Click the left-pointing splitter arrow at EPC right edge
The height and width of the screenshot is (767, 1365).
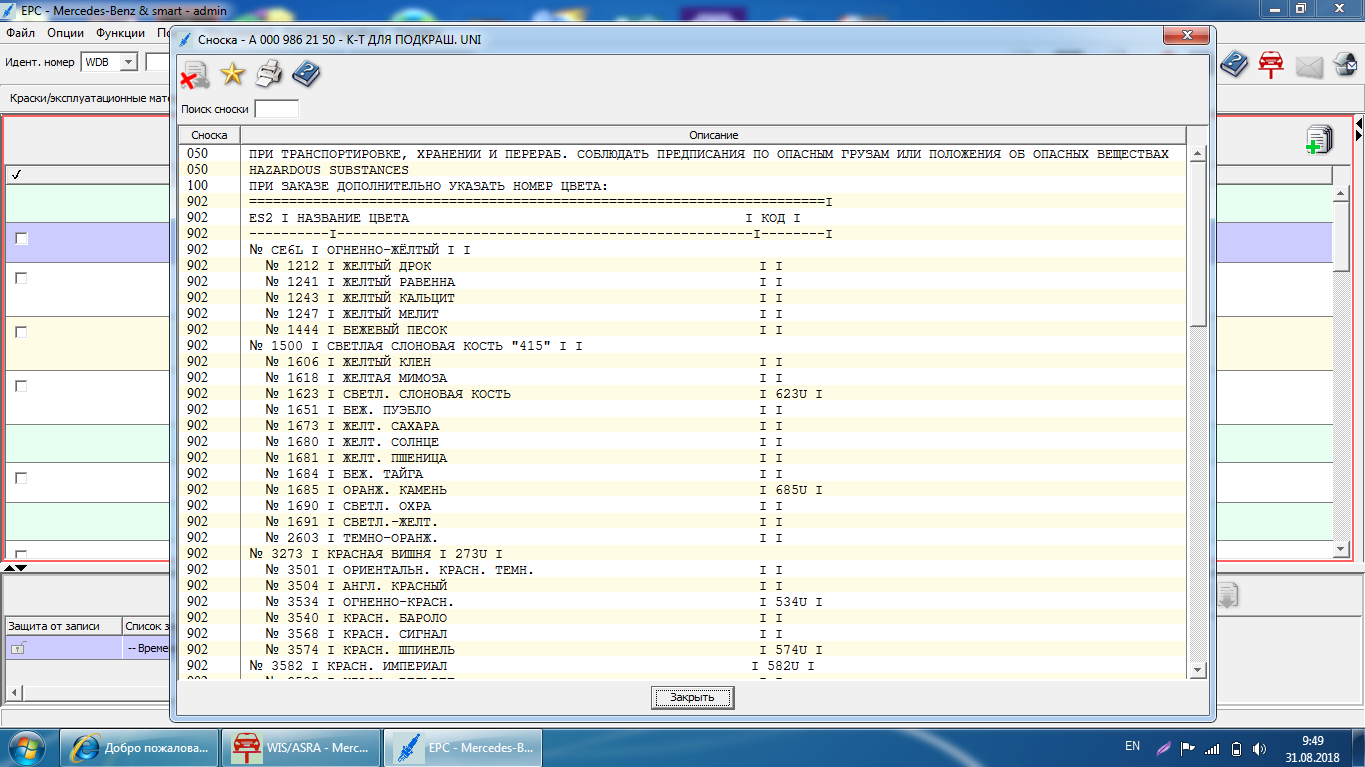(1360, 123)
